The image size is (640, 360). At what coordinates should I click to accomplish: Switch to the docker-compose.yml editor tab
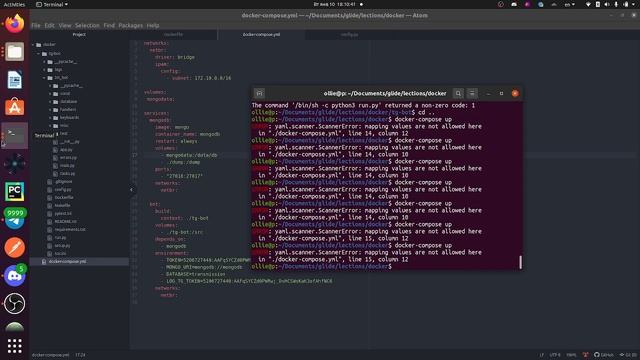[261, 35]
